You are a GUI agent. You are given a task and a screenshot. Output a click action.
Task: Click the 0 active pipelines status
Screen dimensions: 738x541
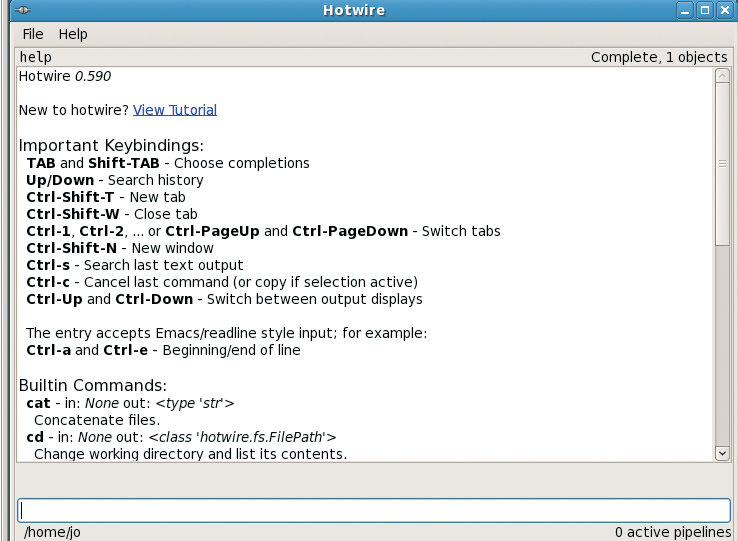click(673, 532)
